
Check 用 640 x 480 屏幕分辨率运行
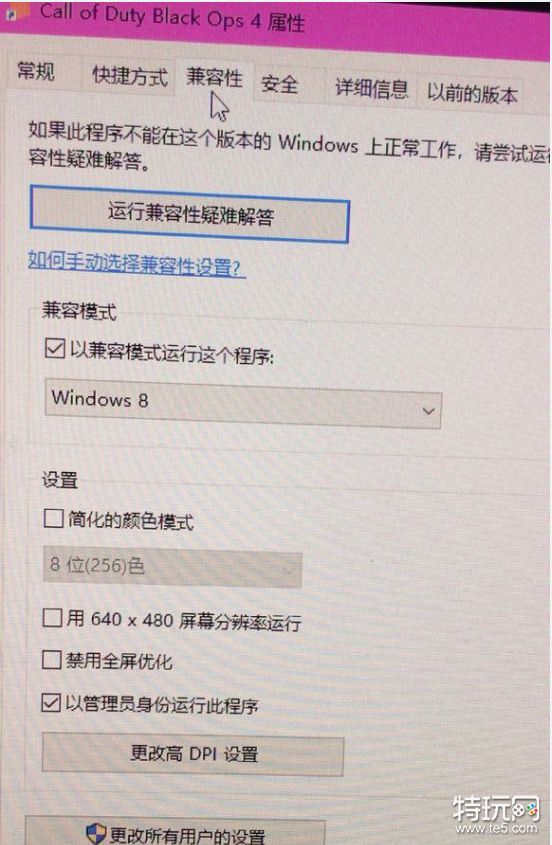(52, 618)
